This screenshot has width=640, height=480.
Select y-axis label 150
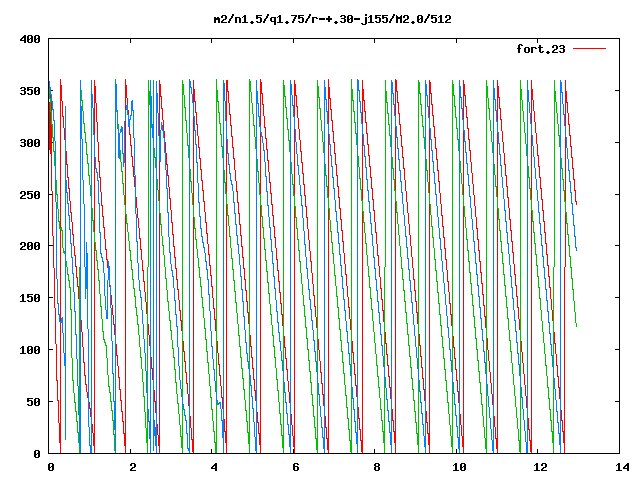click(x=30, y=298)
